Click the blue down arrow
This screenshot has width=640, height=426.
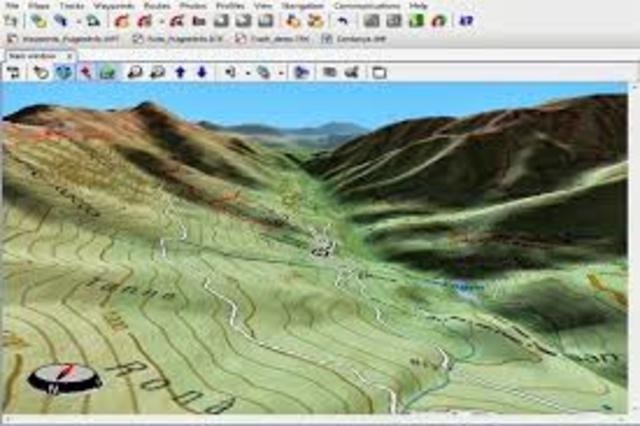click(x=202, y=73)
